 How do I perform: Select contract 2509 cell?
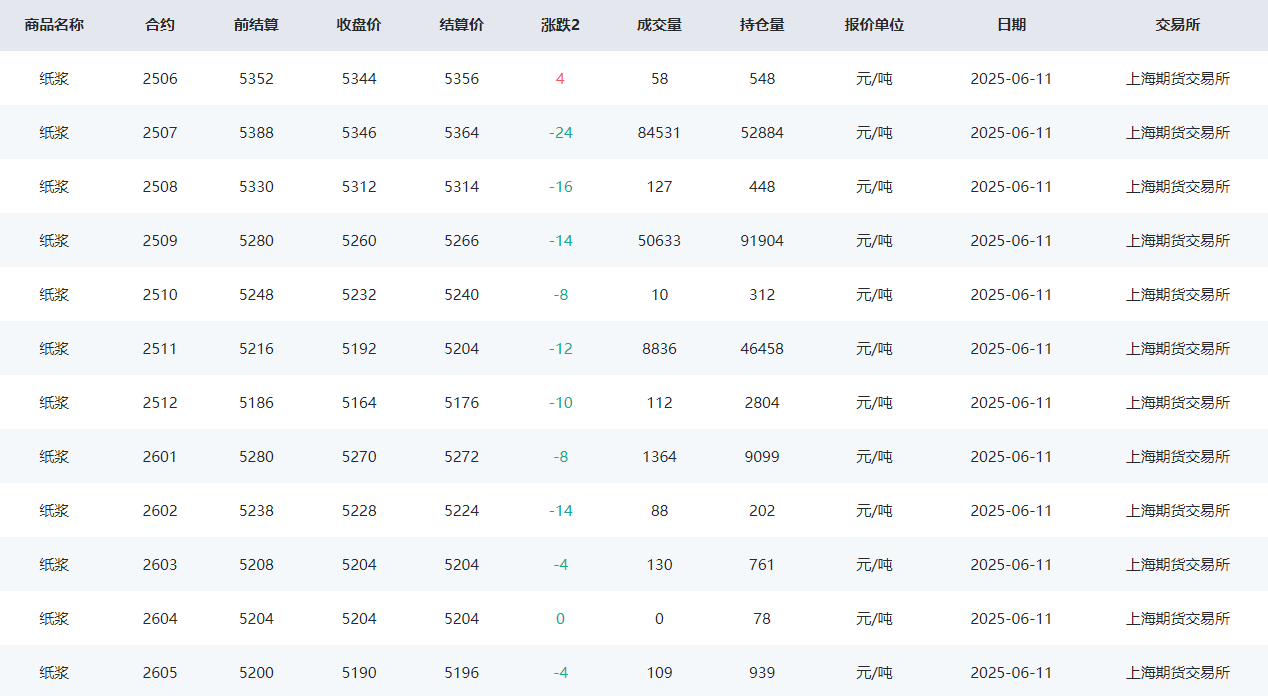pos(160,241)
